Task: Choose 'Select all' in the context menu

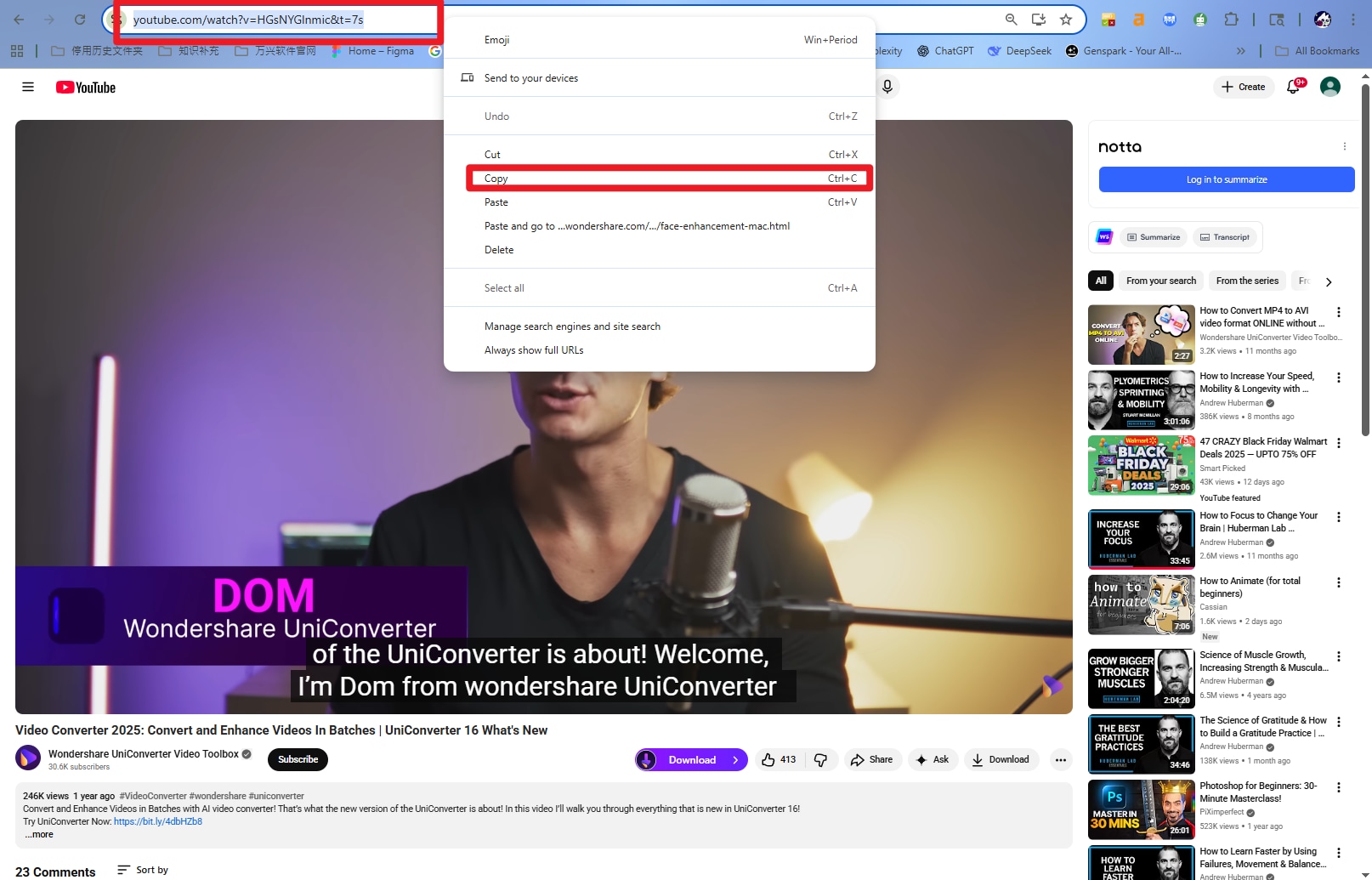Action: click(x=504, y=287)
